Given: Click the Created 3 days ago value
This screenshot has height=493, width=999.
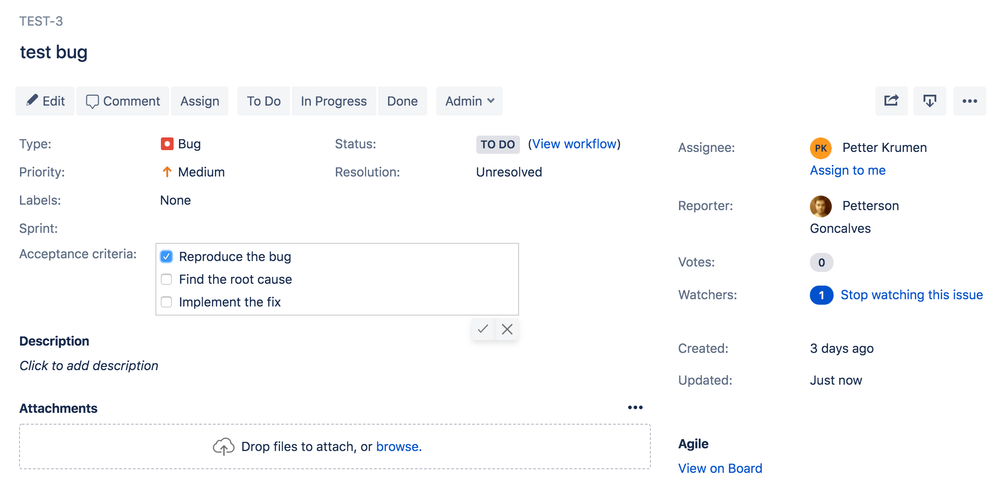Looking at the screenshot, I should [x=842, y=348].
